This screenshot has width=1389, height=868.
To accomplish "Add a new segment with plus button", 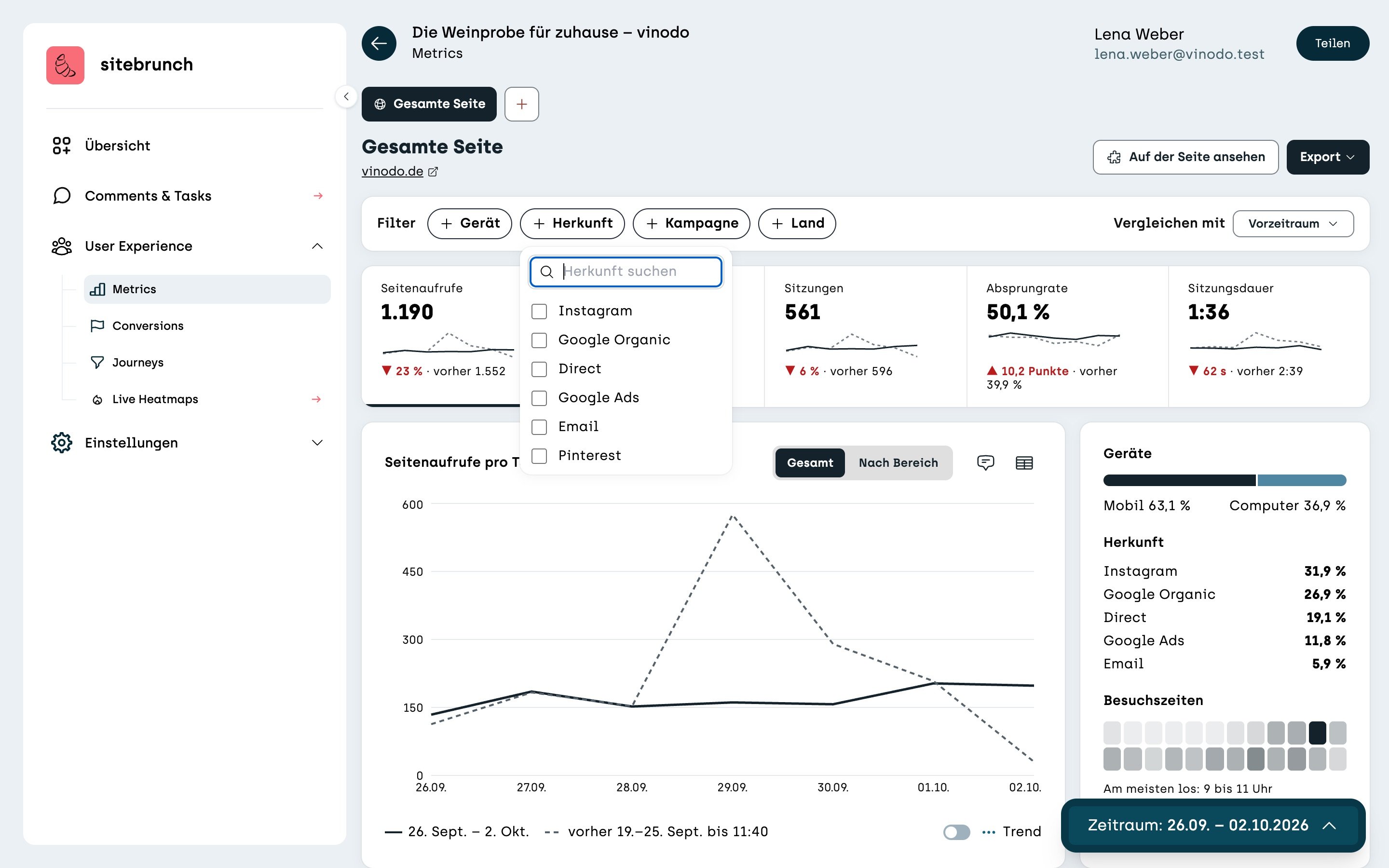I will coord(521,104).
